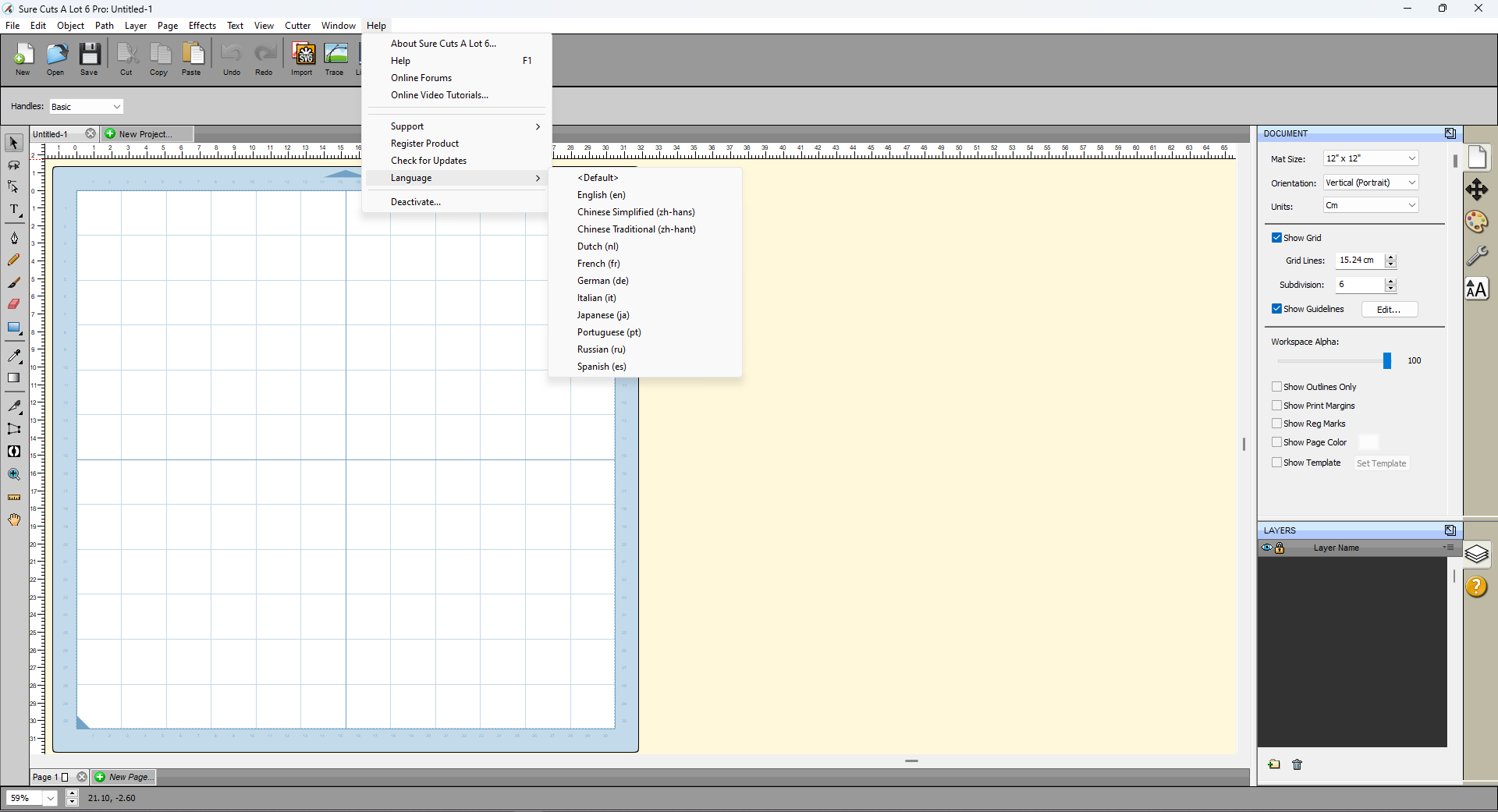Viewport: 1498px width, 812px height.
Task: Click the Trace image toolbar icon
Action: pyautogui.click(x=335, y=59)
